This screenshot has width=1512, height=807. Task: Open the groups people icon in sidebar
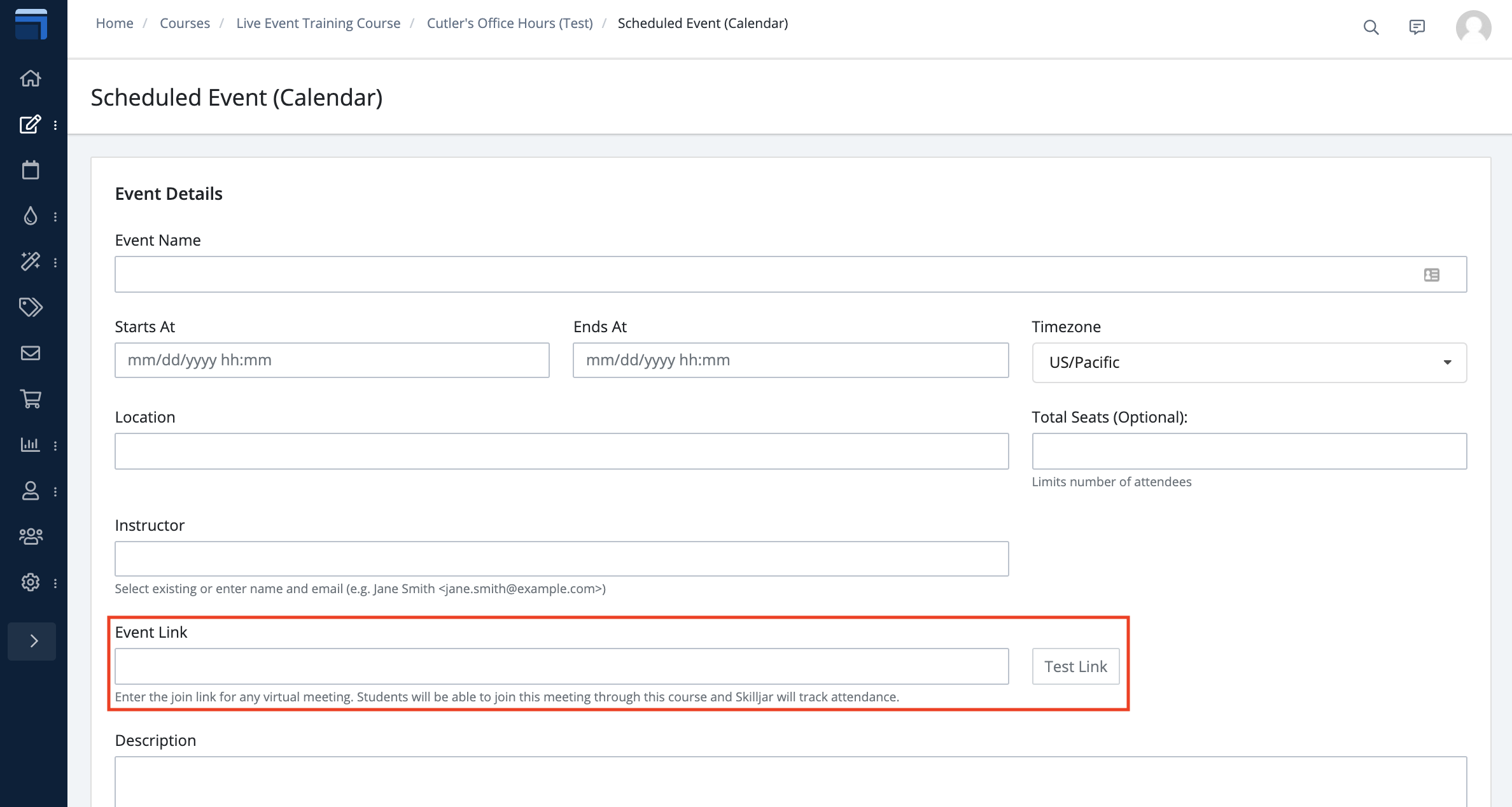31,537
